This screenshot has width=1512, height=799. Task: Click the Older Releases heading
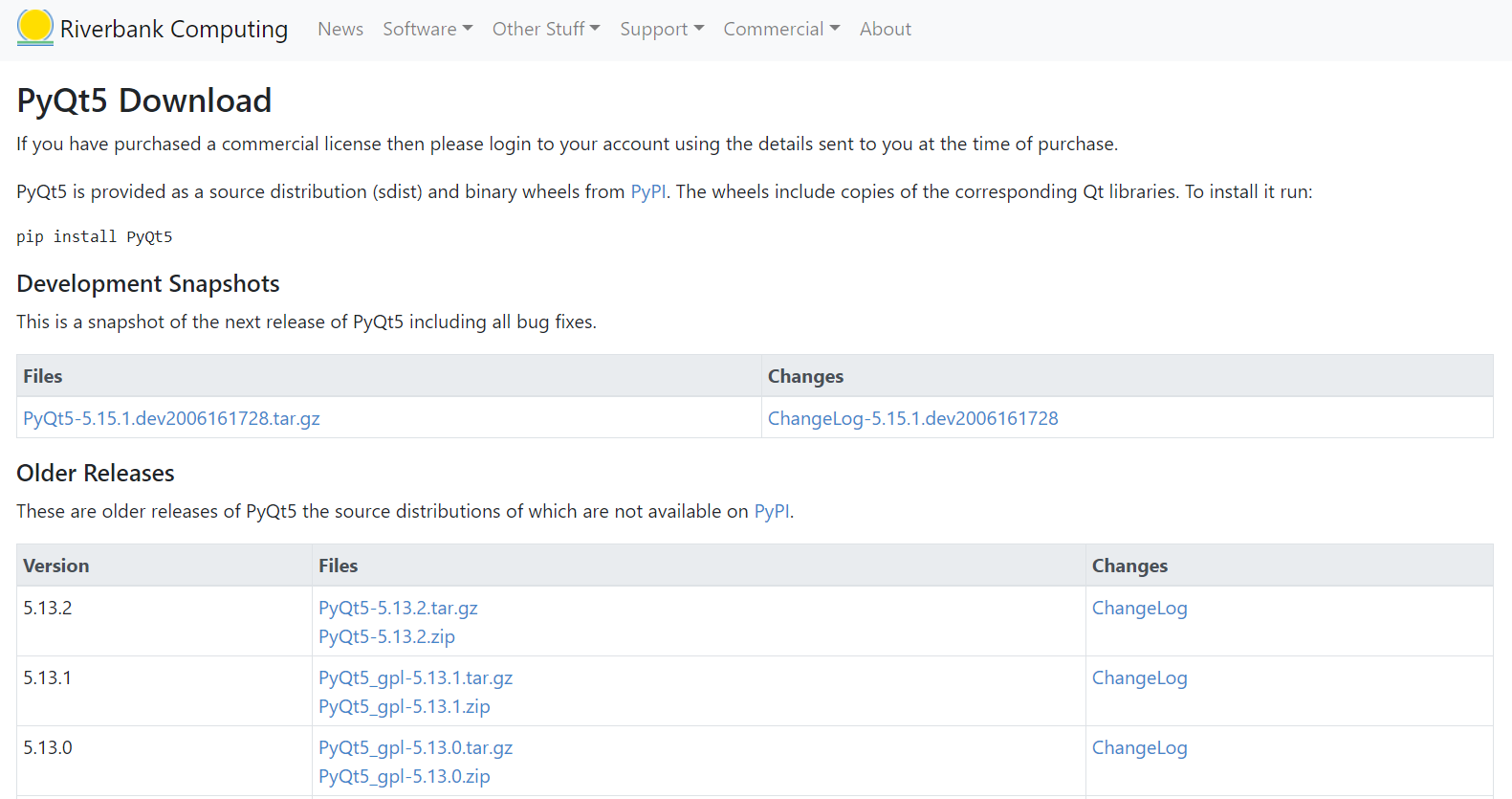(x=96, y=473)
